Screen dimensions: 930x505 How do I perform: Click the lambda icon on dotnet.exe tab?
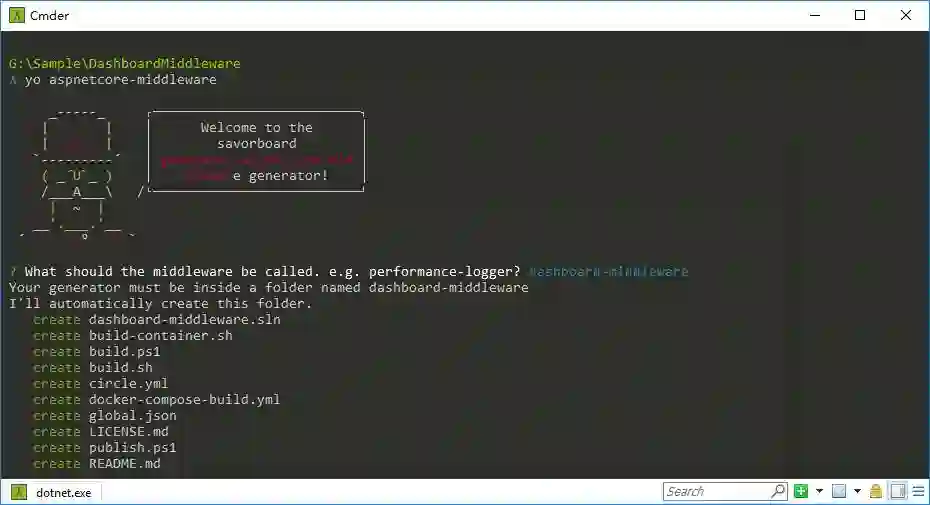point(19,493)
